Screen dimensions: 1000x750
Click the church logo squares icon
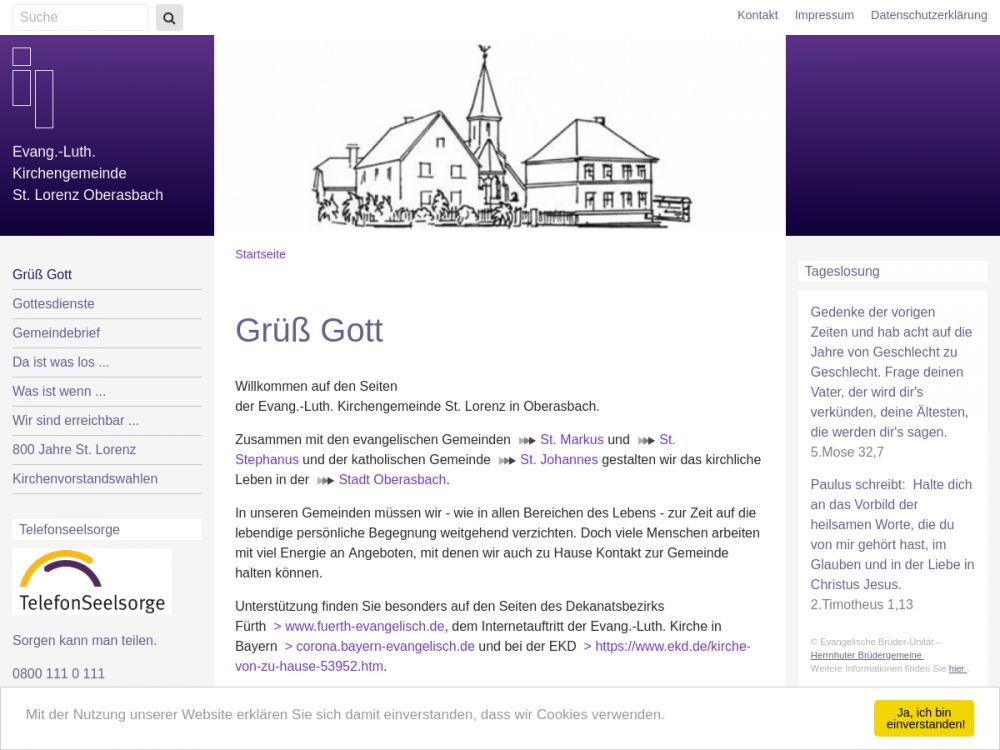click(x=32, y=87)
